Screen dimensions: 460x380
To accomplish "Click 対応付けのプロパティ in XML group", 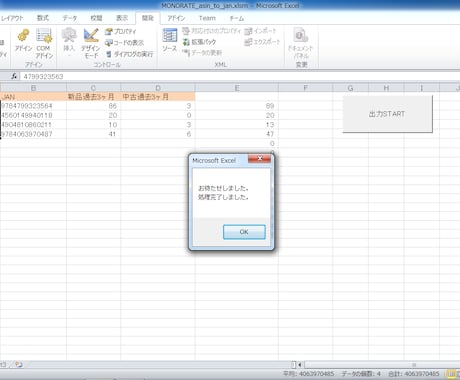I will tap(211, 31).
